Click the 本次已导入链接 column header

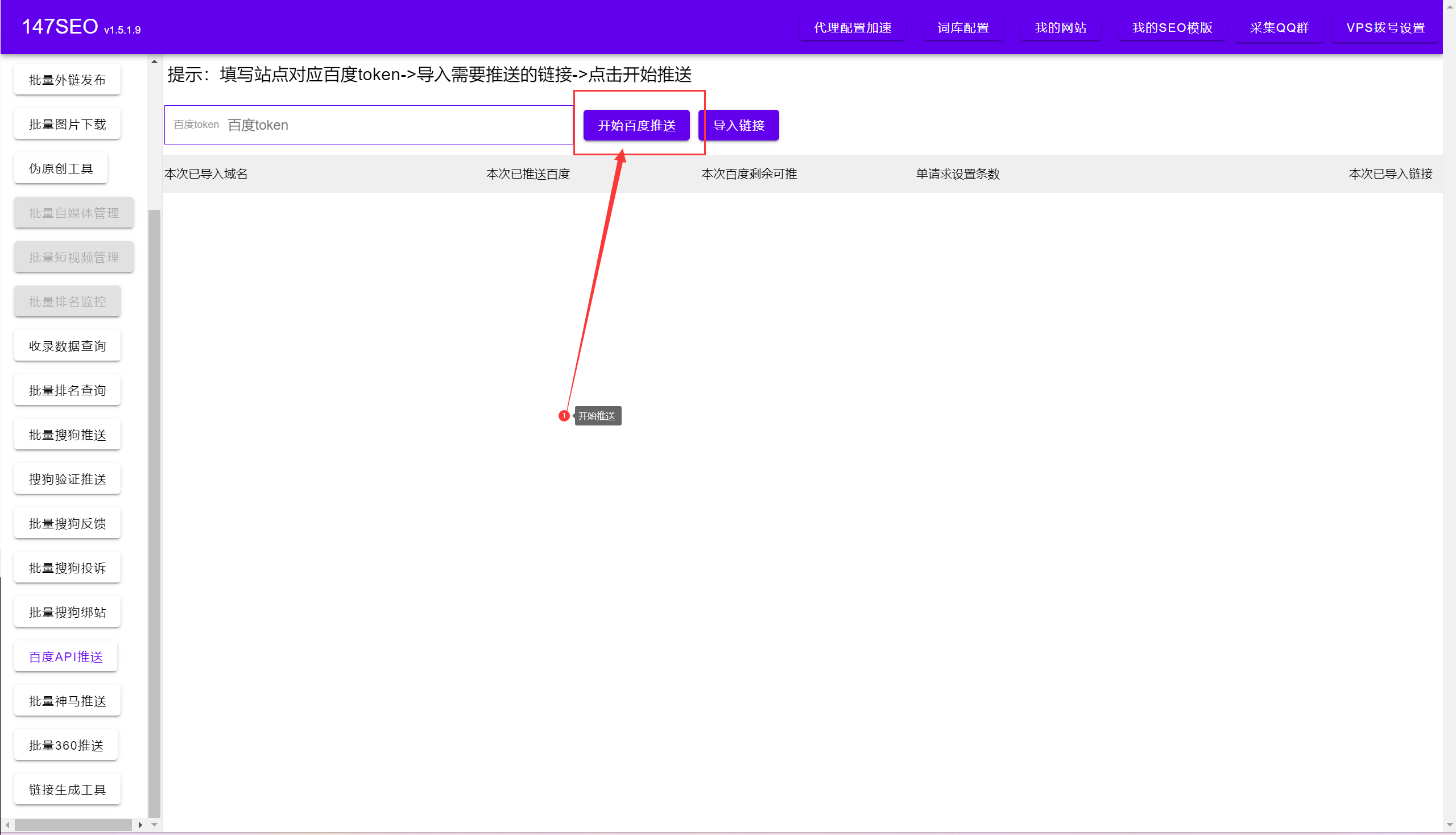click(x=1390, y=173)
